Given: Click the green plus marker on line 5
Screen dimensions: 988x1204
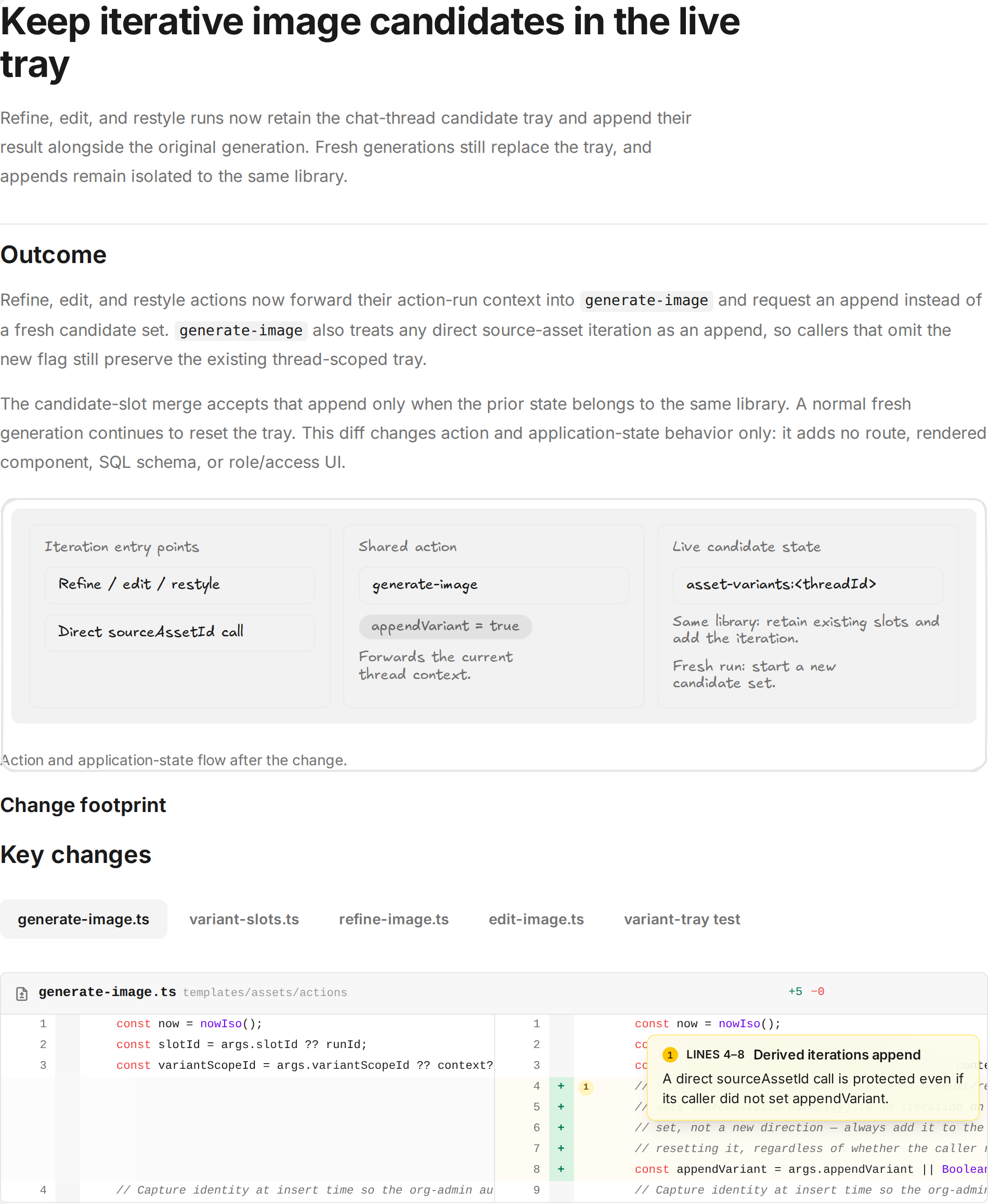Looking at the screenshot, I should pos(561,1107).
